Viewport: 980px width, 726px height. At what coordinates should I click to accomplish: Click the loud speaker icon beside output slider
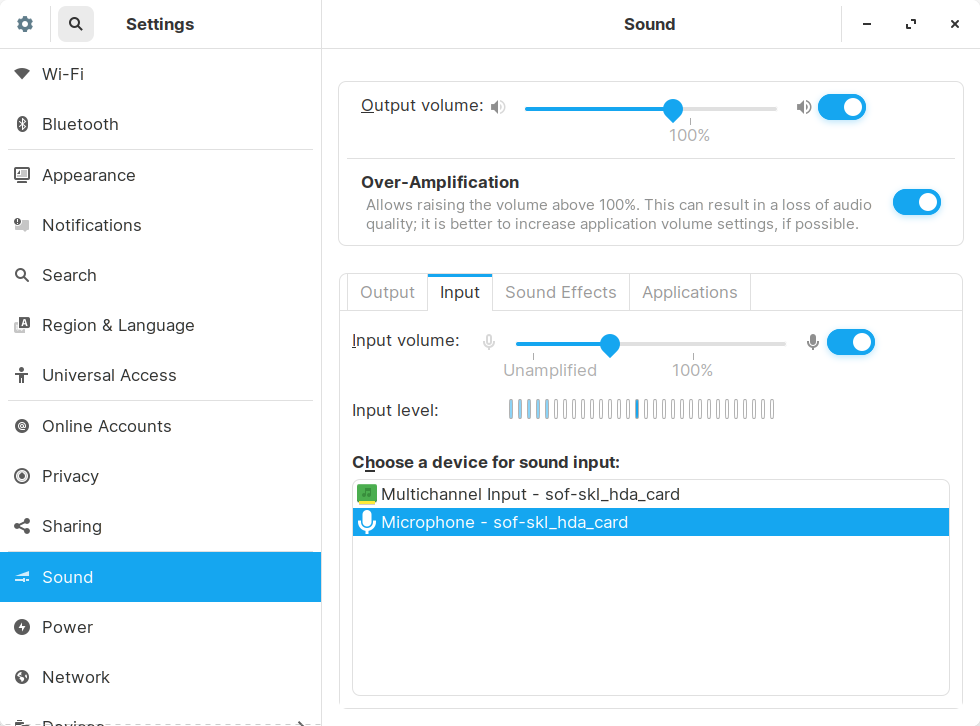tap(804, 107)
